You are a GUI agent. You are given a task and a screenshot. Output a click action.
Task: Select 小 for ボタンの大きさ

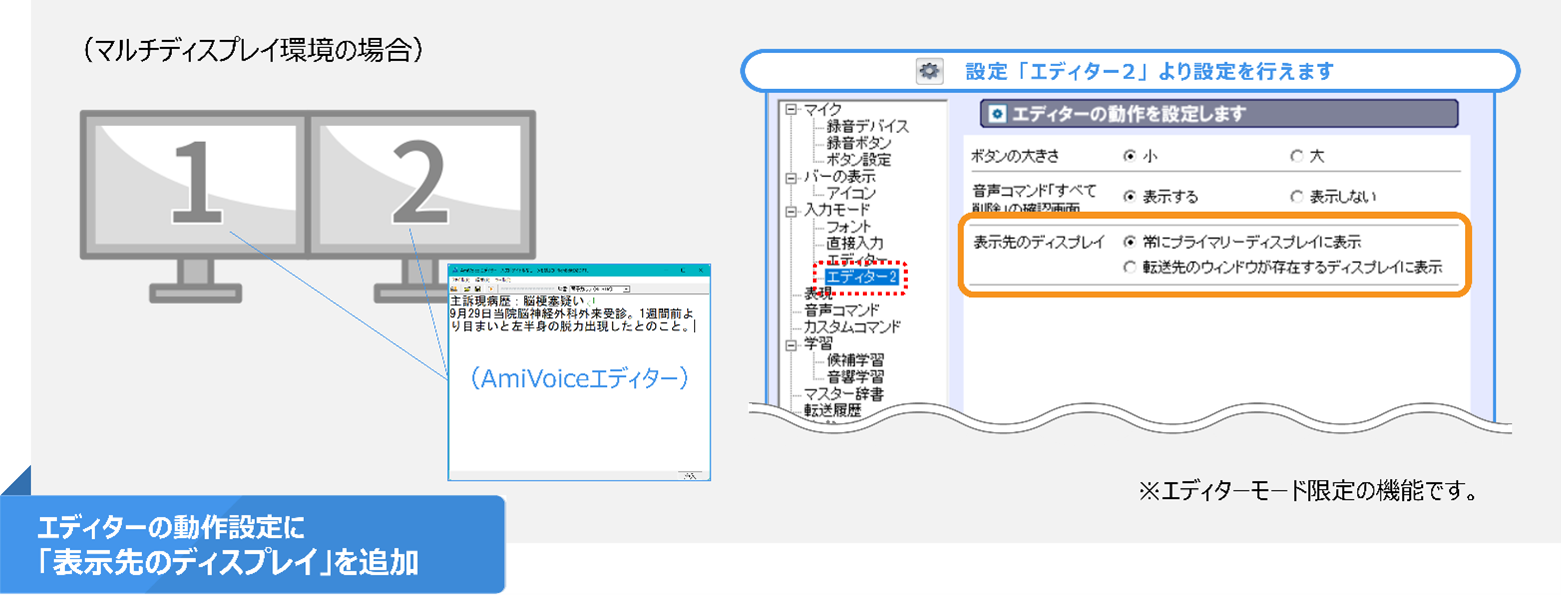[1130, 156]
